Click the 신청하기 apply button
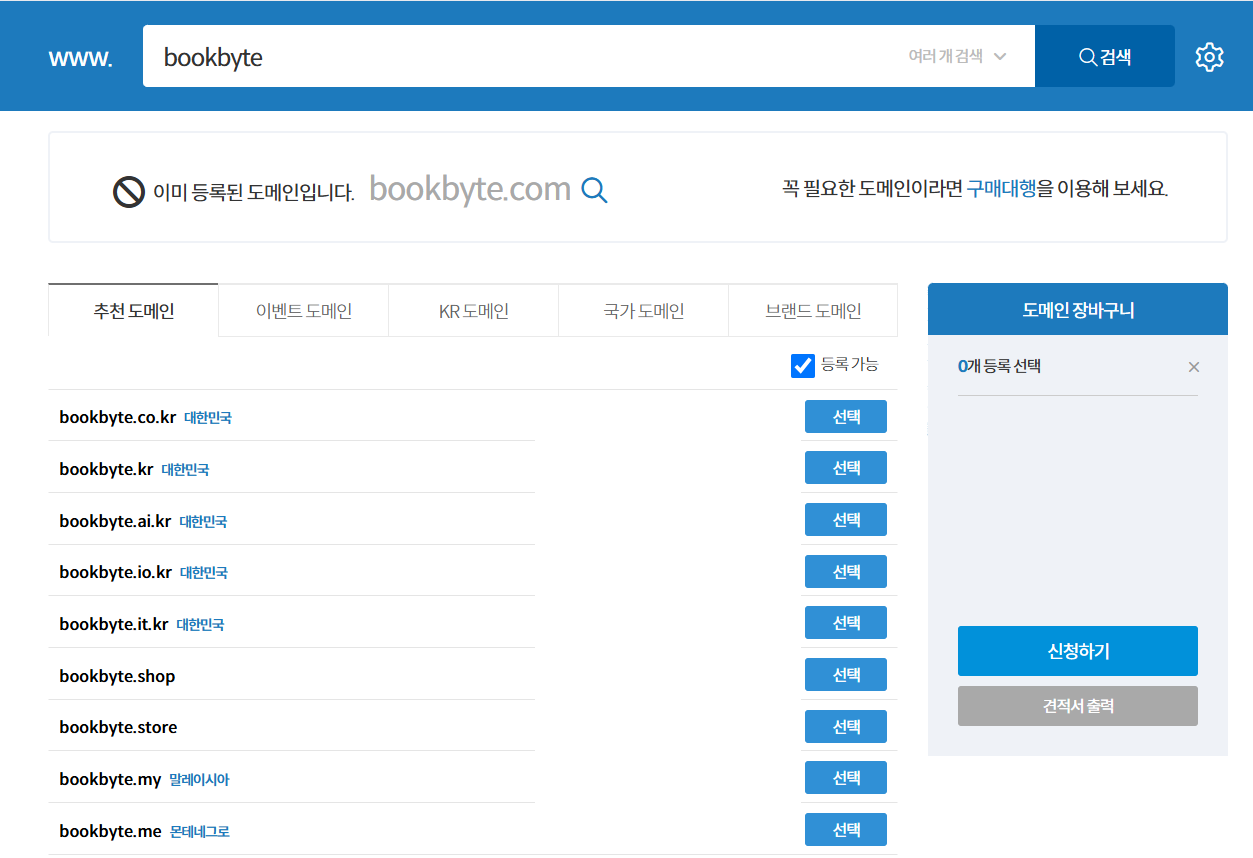 pyautogui.click(x=1078, y=651)
